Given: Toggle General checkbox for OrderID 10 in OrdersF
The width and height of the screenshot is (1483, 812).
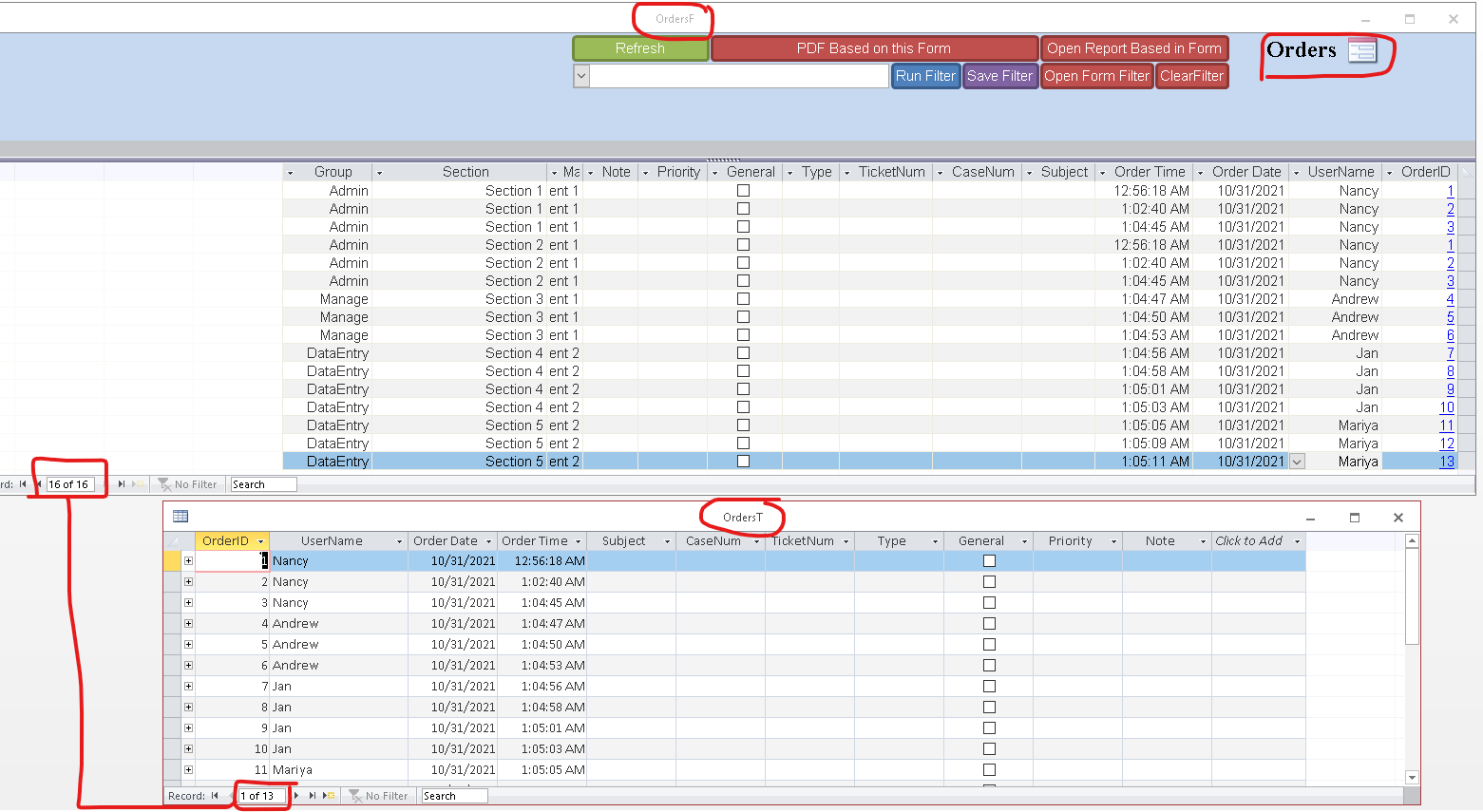Looking at the screenshot, I should point(743,407).
